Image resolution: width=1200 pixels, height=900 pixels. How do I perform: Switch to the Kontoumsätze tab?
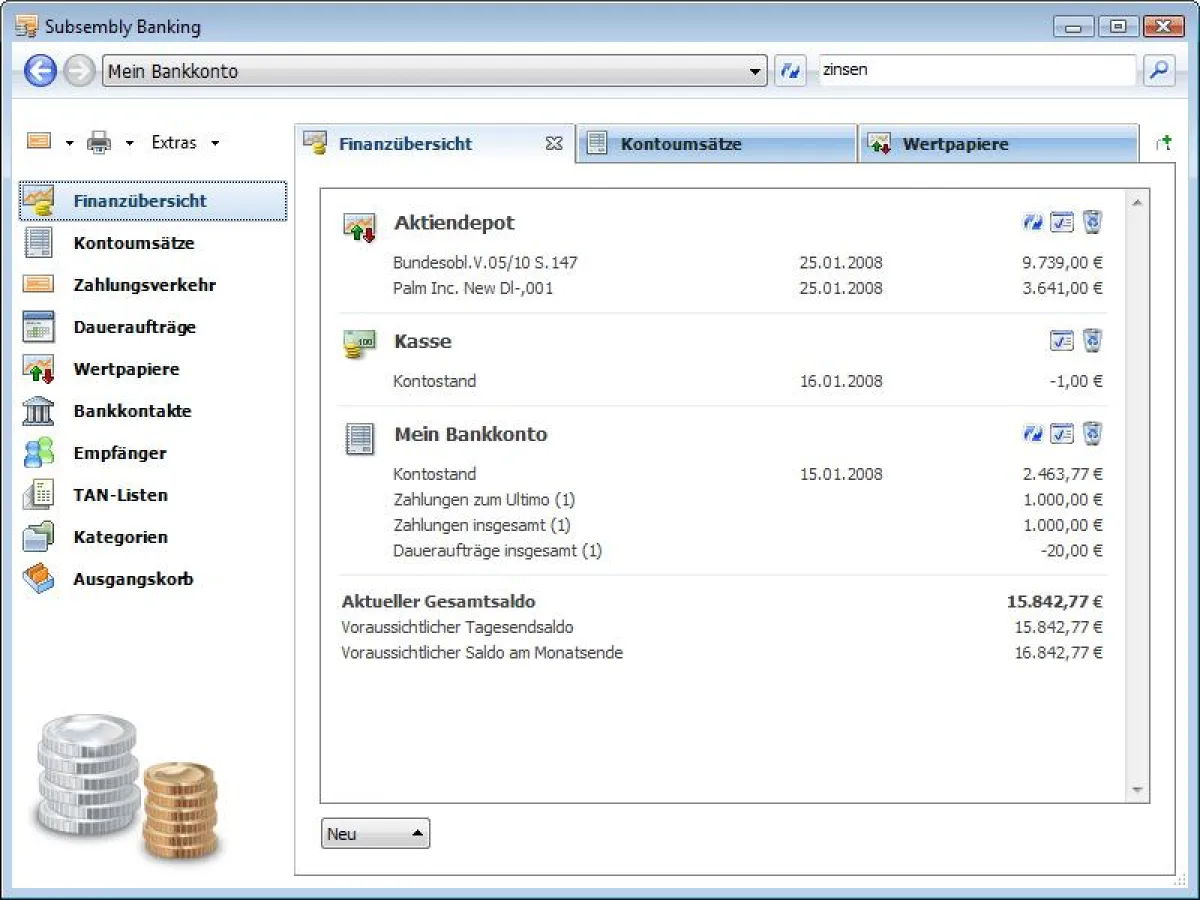pyautogui.click(x=680, y=144)
